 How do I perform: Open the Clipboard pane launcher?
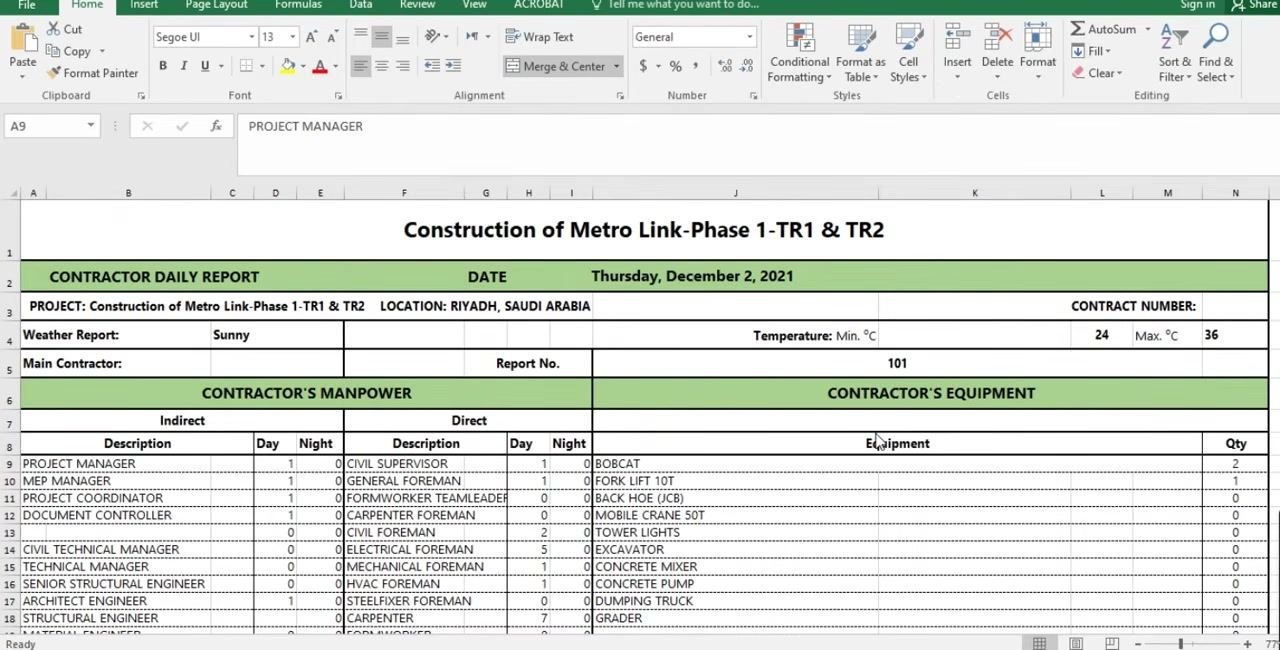(140, 96)
